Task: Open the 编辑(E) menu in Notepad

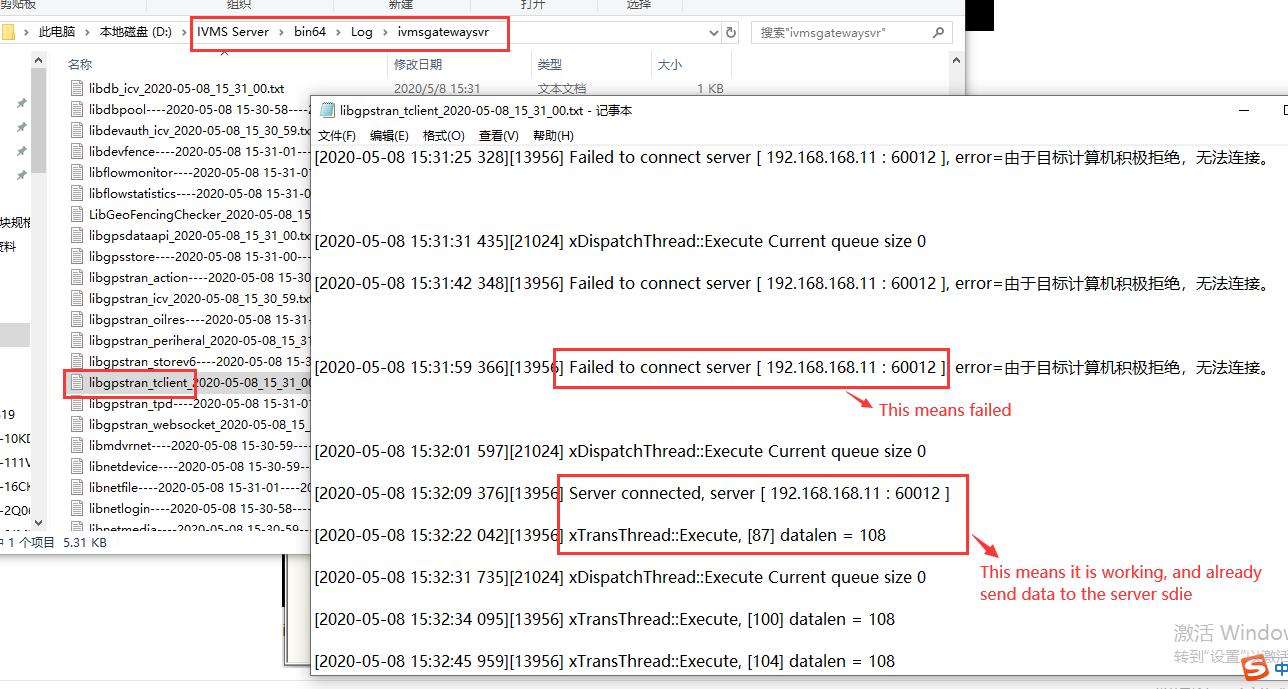Action: pyautogui.click(x=389, y=136)
